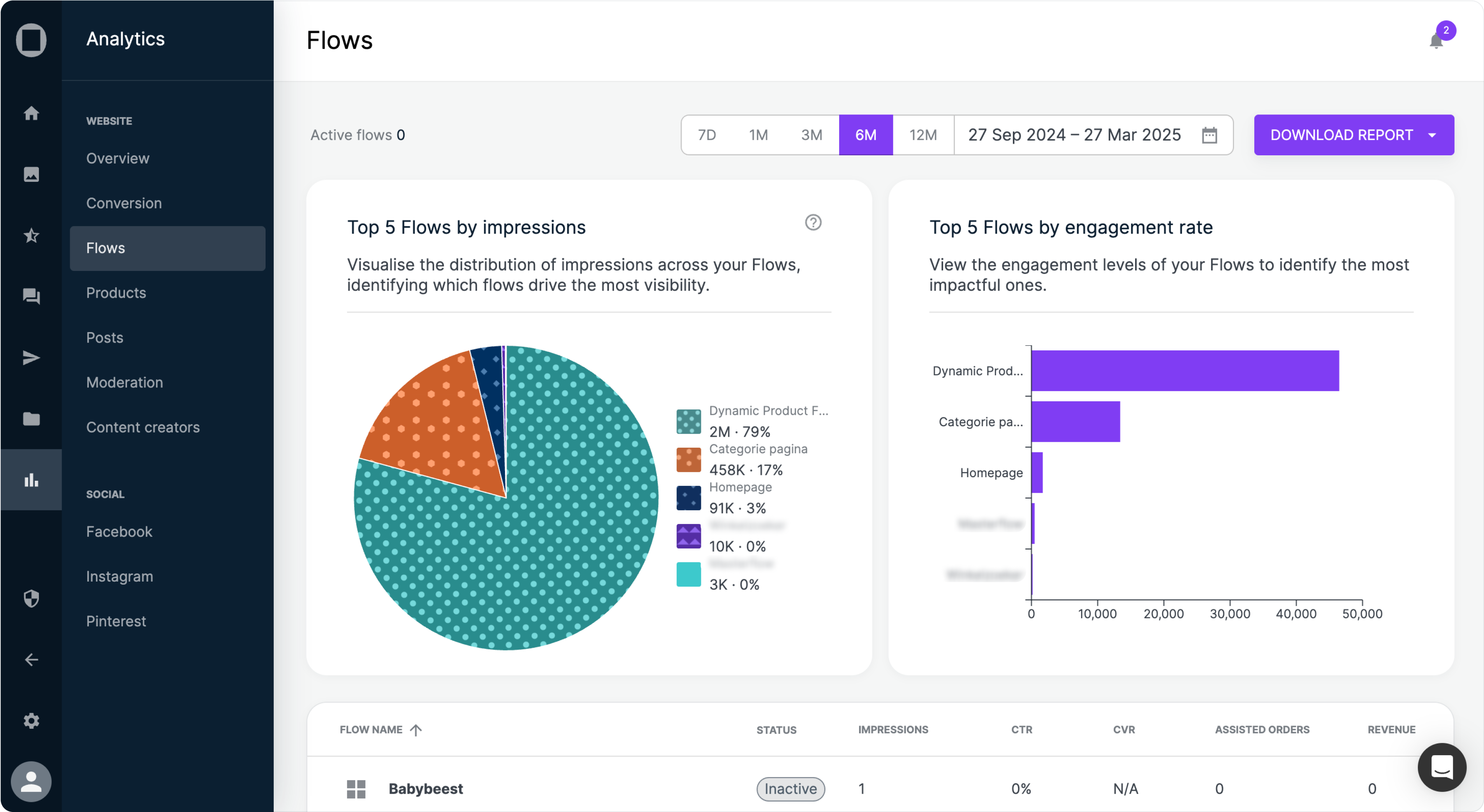Screen dimensions: 1484x812
Task: Open the date range calendar picker
Action: [1209, 135]
